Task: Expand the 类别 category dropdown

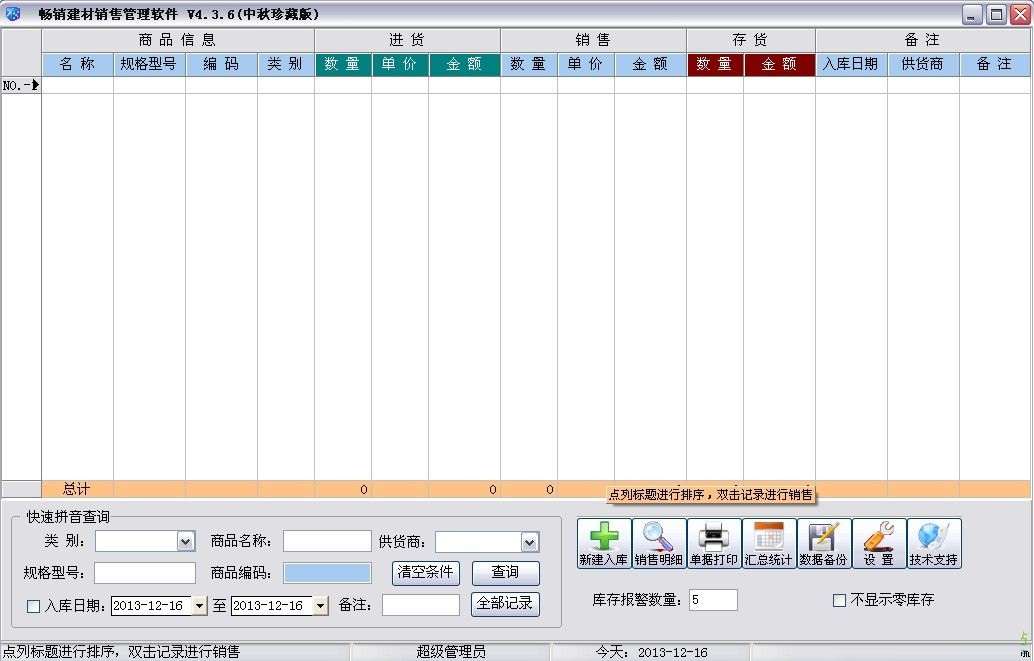Action: (186, 542)
